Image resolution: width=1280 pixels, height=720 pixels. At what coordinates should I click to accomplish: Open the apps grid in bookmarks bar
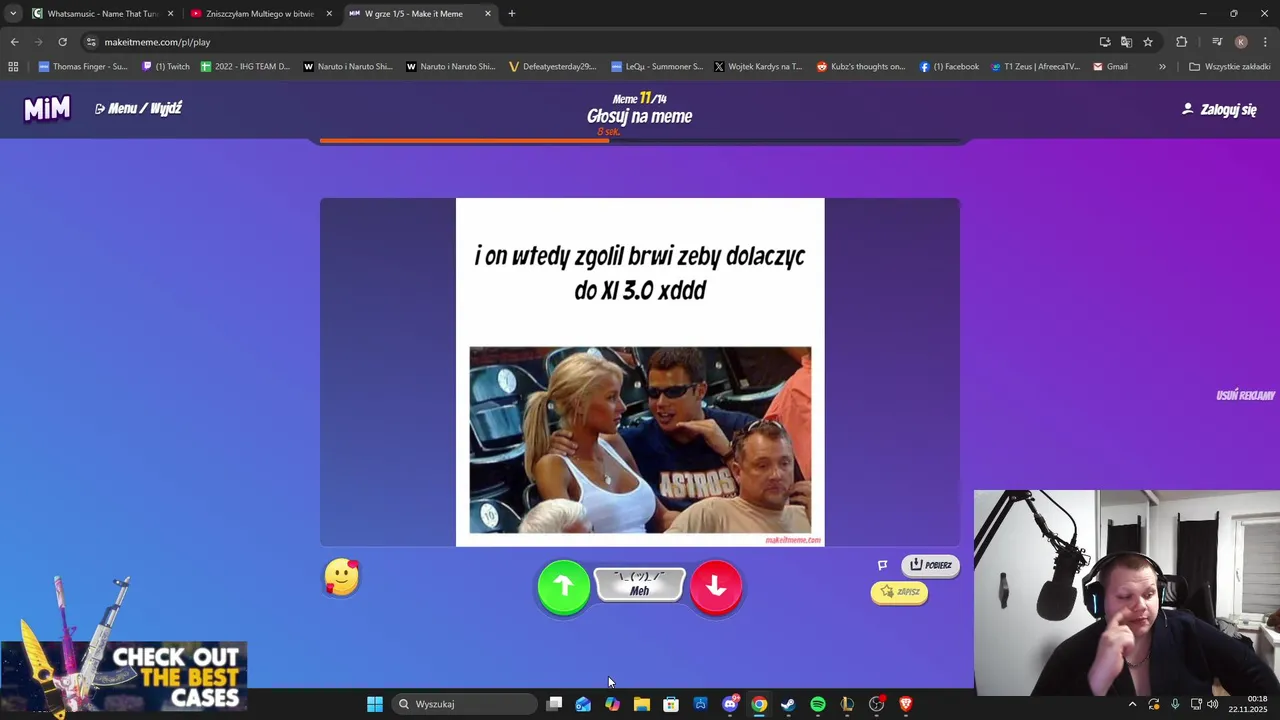[13, 67]
